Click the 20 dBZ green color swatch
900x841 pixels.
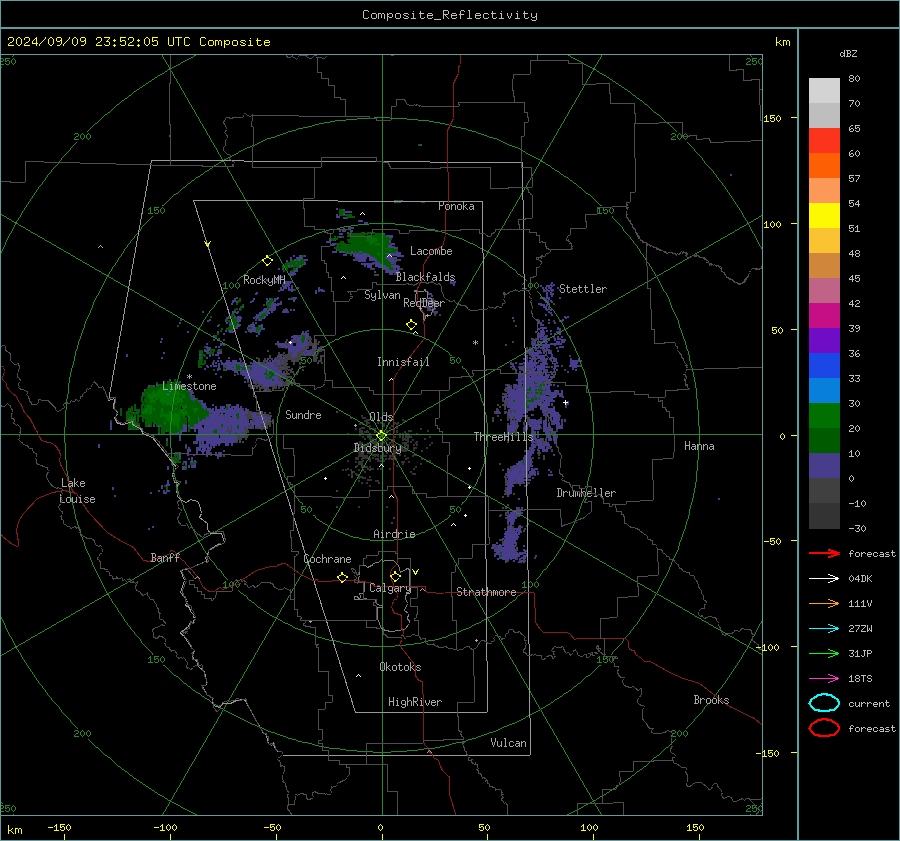coord(824,440)
